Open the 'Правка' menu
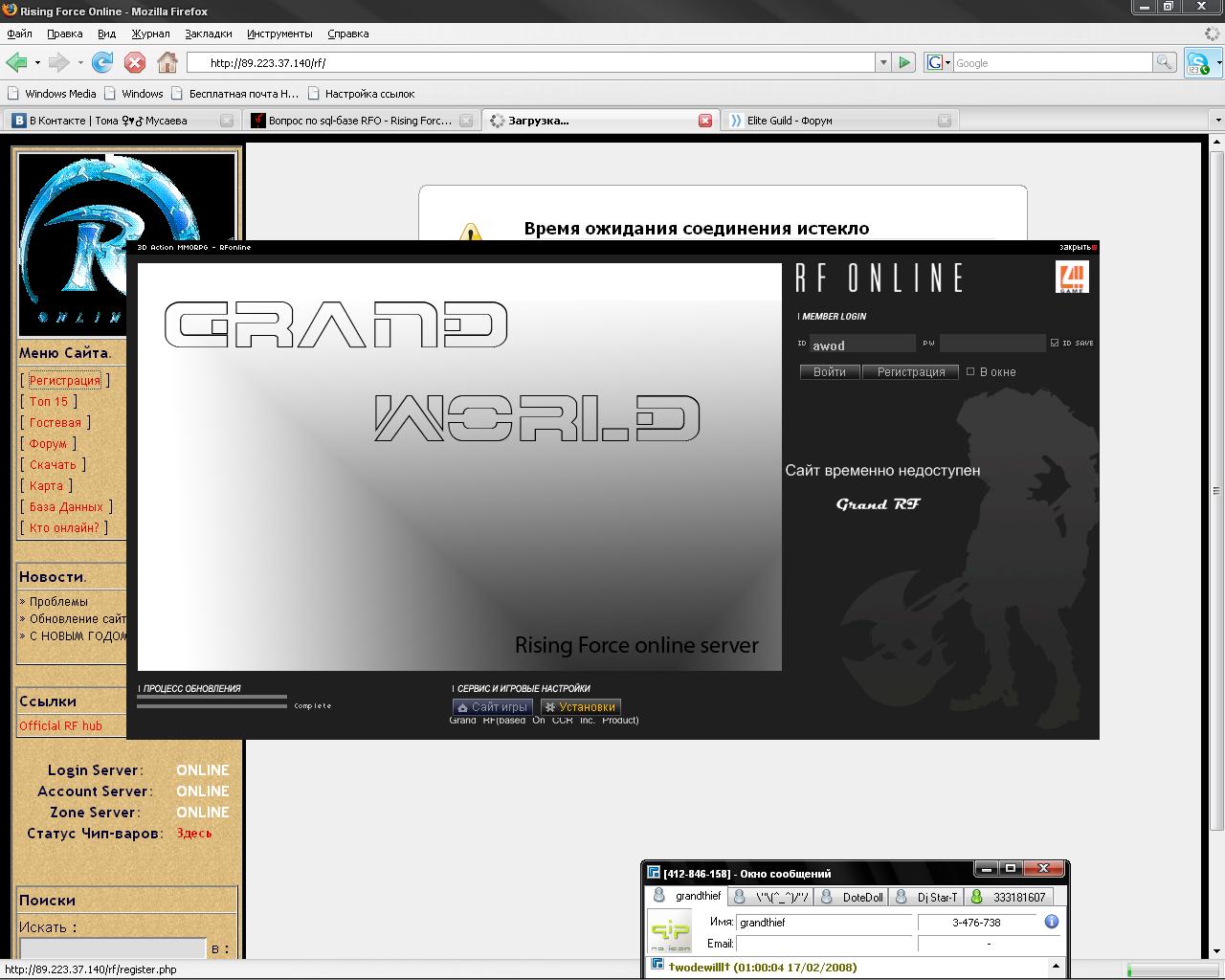This screenshot has width=1225, height=980. (x=64, y=33)
